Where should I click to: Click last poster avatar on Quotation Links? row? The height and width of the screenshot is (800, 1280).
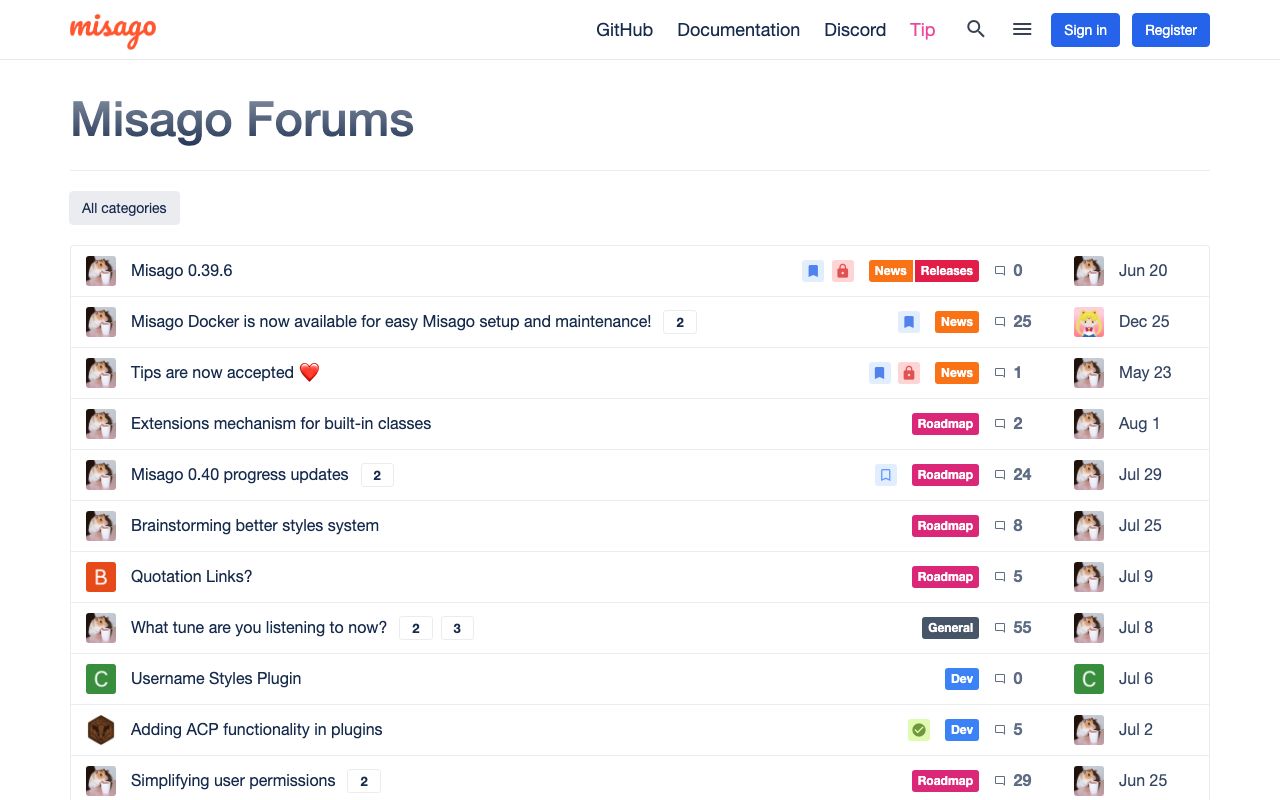(x=1089, y=577)
